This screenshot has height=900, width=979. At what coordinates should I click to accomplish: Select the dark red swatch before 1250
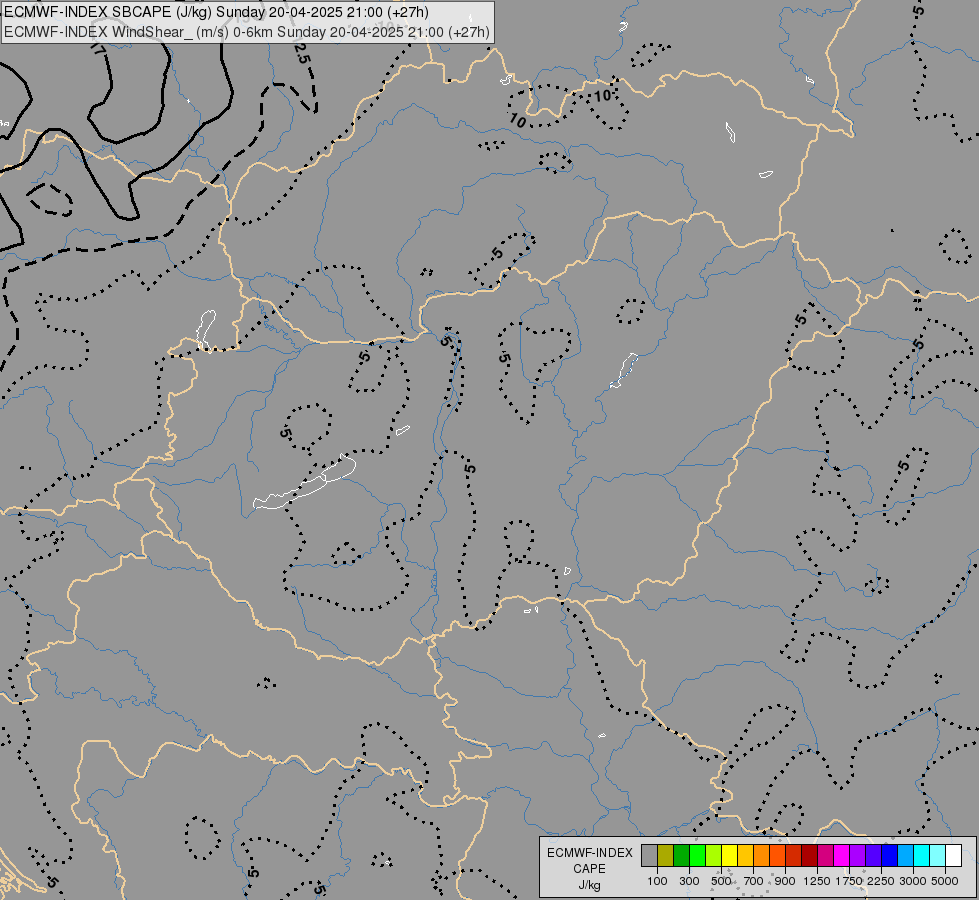[x=810, y=855]
